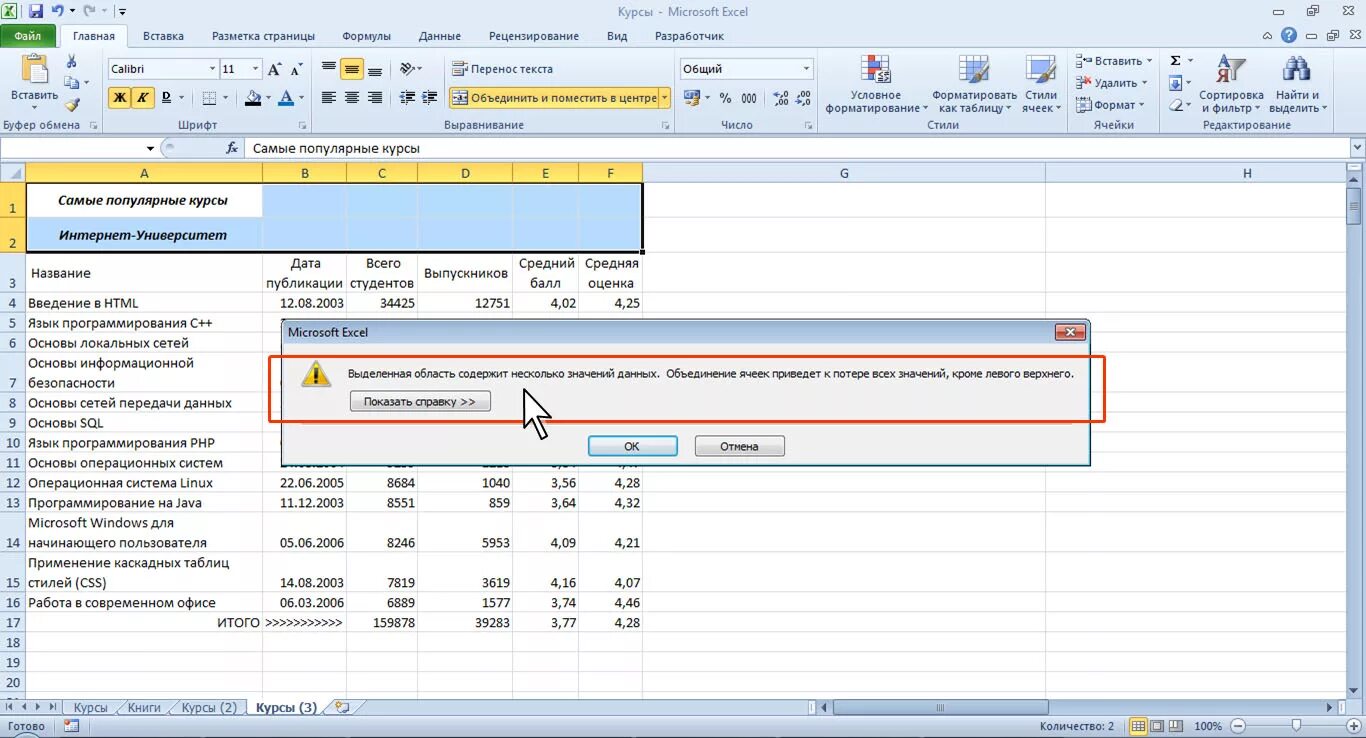The image size is (1366, 738).
Task: Click the large Вставить paste icon
Action: [34, 70]
